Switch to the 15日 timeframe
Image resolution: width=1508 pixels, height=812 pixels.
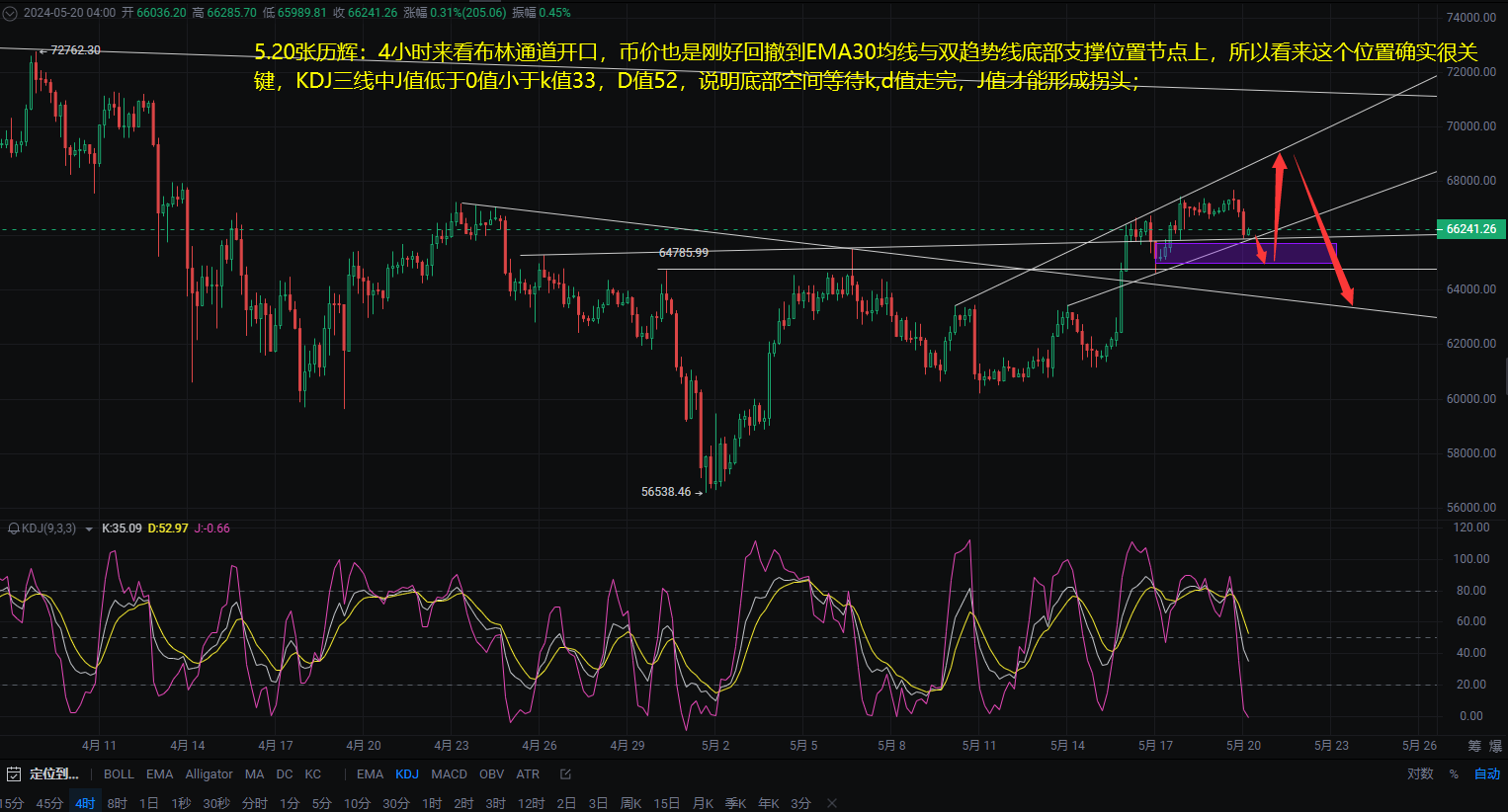(x=667, y=803)
